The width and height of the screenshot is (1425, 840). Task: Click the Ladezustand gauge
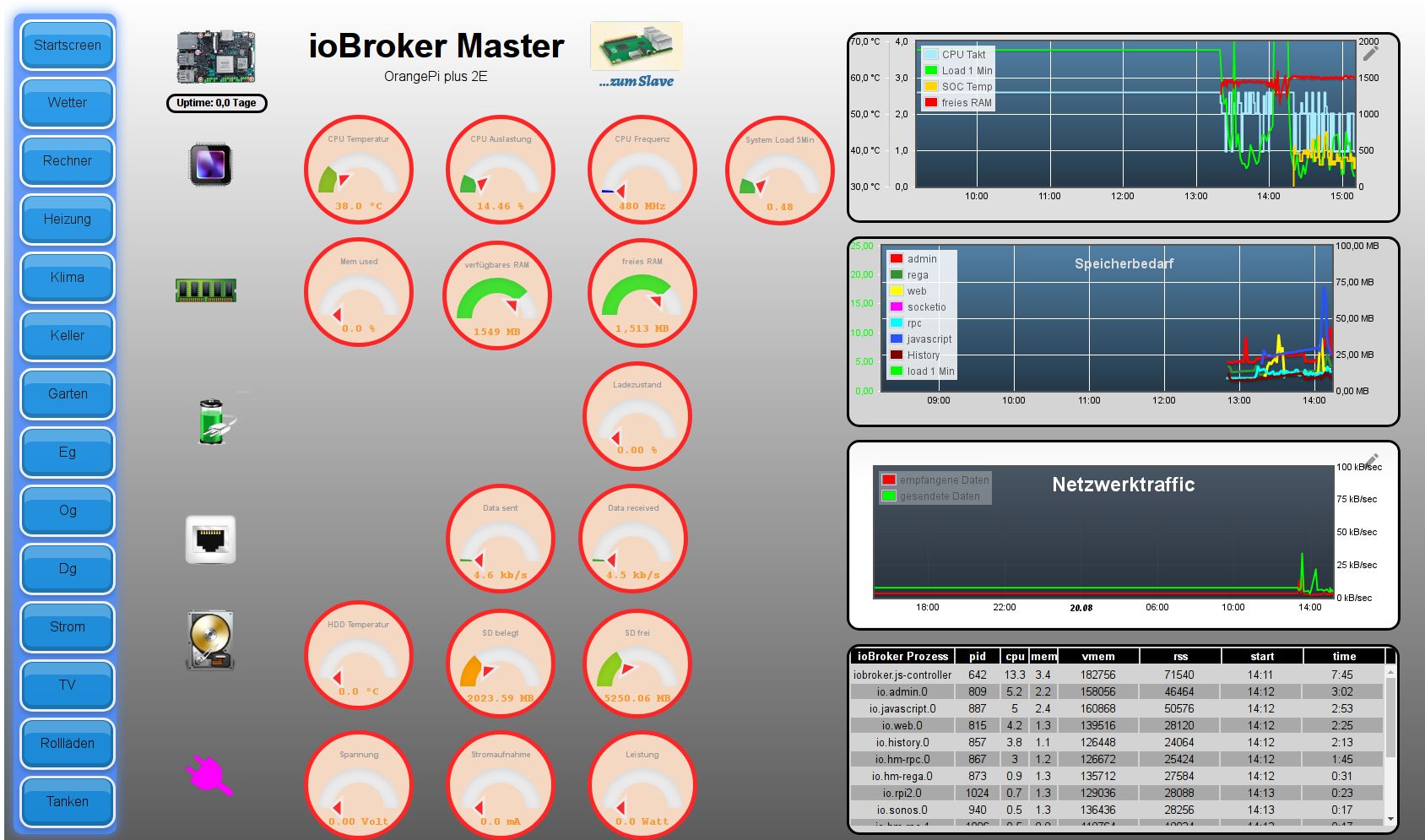pos(637,416)
